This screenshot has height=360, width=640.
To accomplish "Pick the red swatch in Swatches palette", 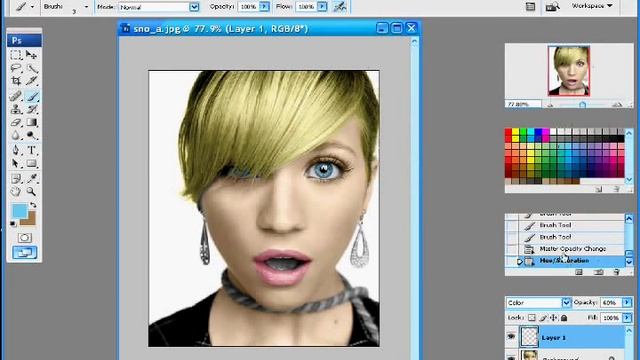I will tap(508, 132).
